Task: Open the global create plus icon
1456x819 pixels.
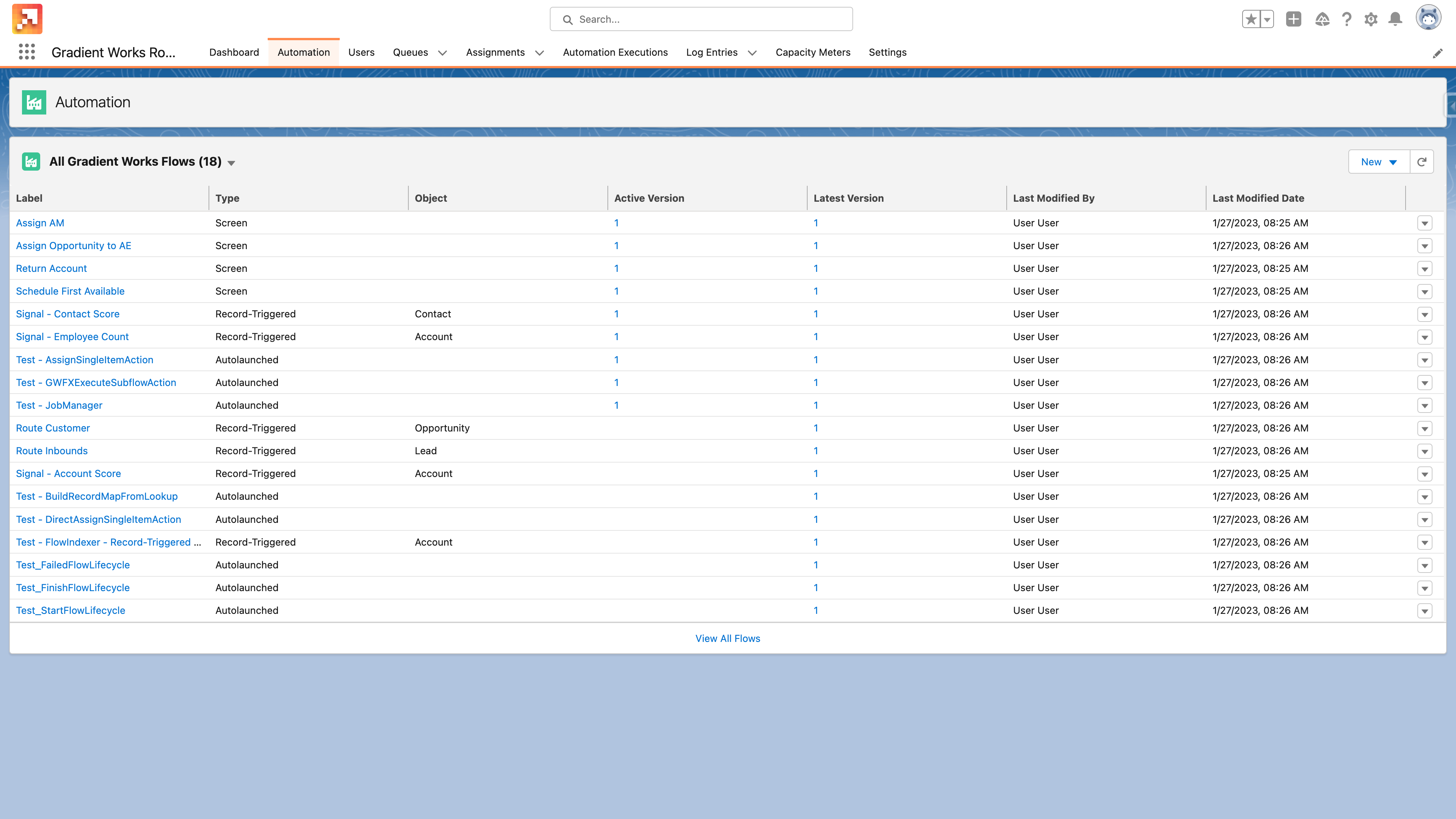Action: (1293, 19)
